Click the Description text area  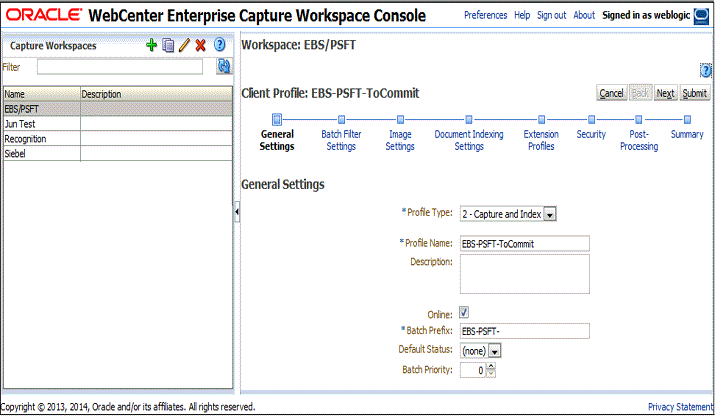pos(524,274)
